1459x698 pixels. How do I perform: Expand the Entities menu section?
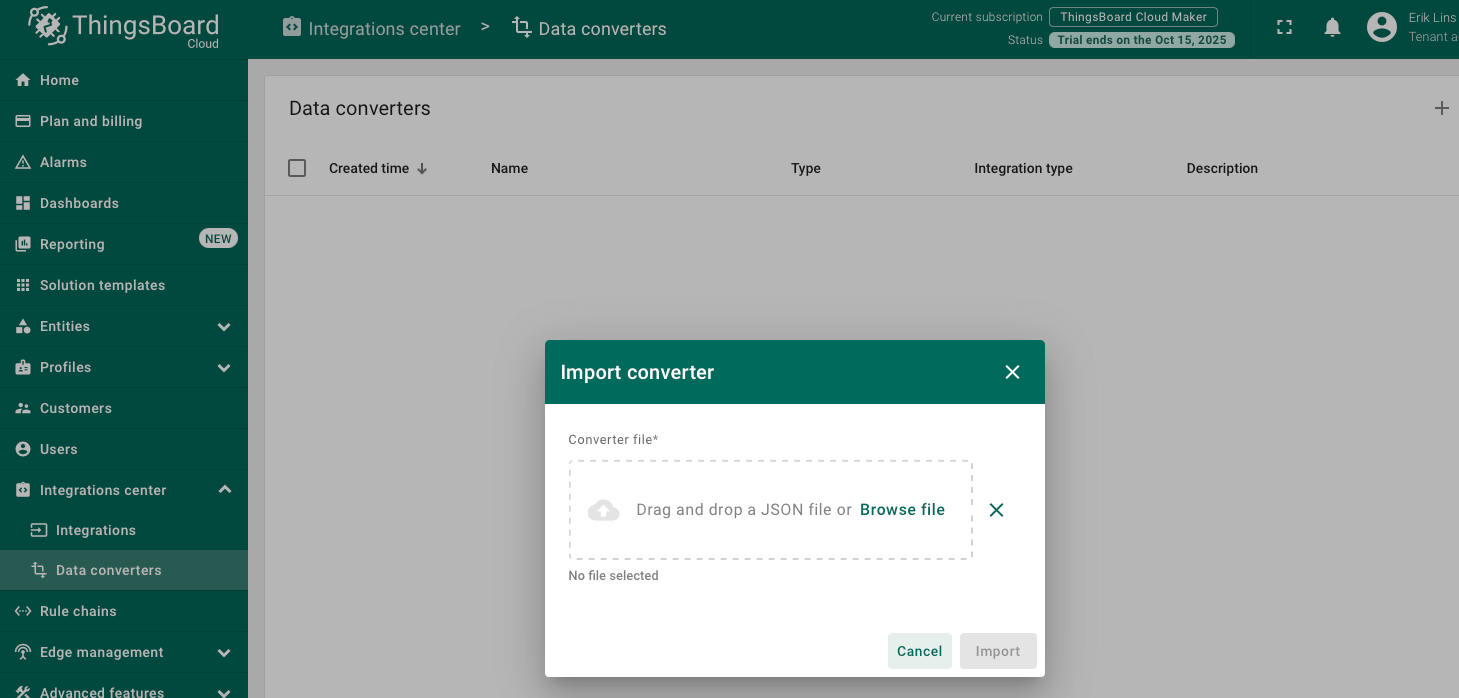pos(224,327)
